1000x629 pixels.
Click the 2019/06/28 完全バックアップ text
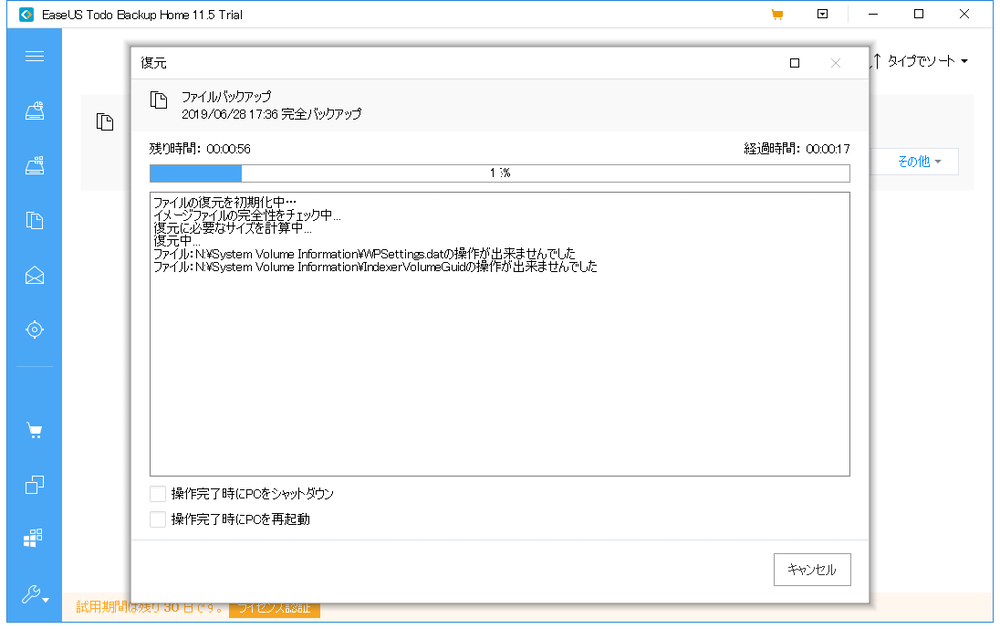pos(272,114)
